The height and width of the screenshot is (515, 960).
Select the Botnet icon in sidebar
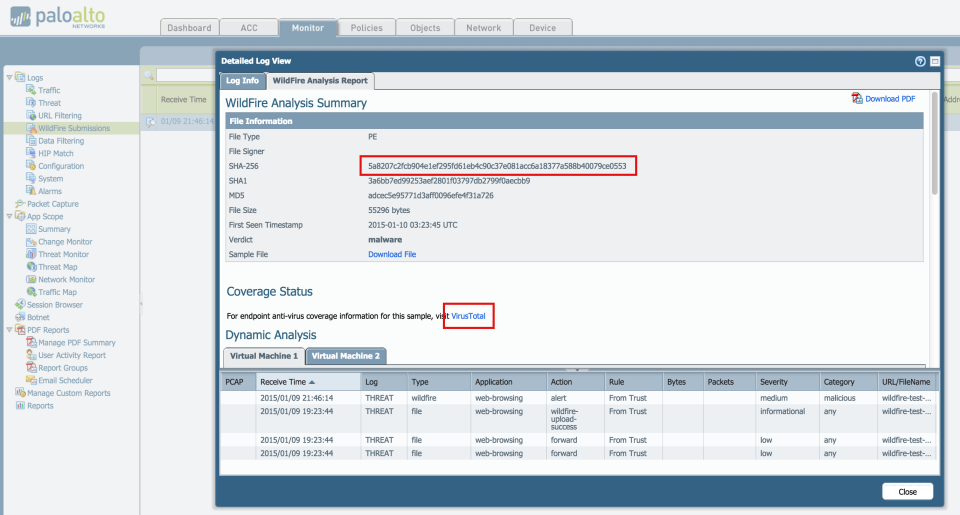pyautogui.click(x=20, y=317)
